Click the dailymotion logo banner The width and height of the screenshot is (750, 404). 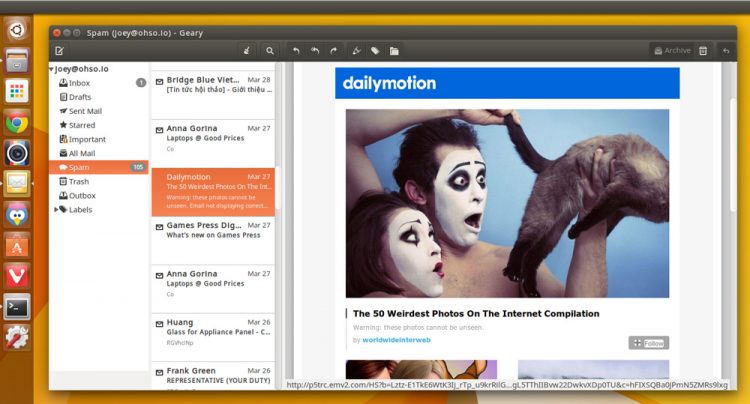click(507, 83)
